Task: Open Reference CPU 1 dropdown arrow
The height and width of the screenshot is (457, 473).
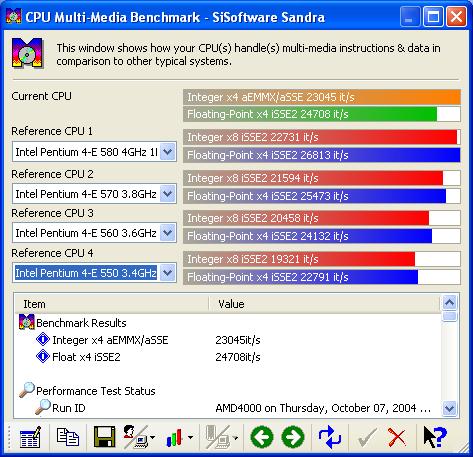Action: coord(167,152)
